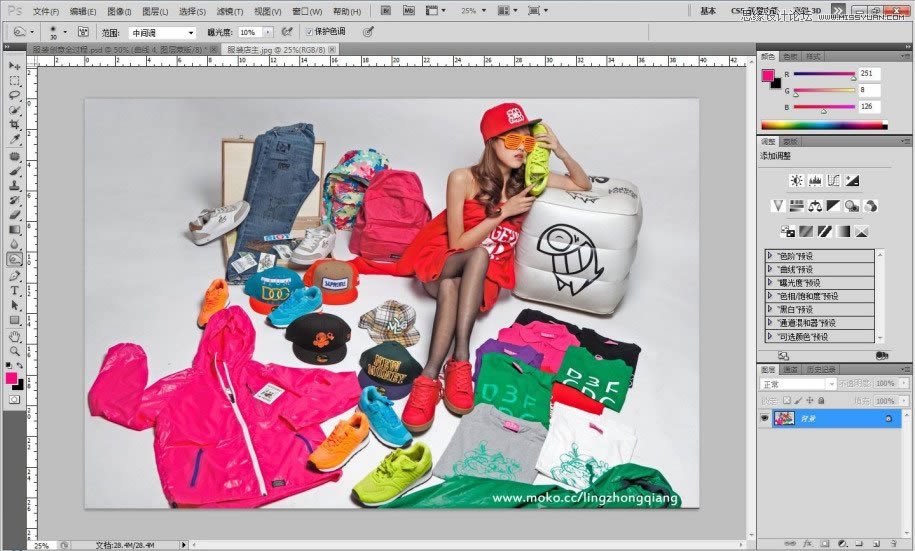
Task: Select the Type (T) tool
Action: point(15,290)
